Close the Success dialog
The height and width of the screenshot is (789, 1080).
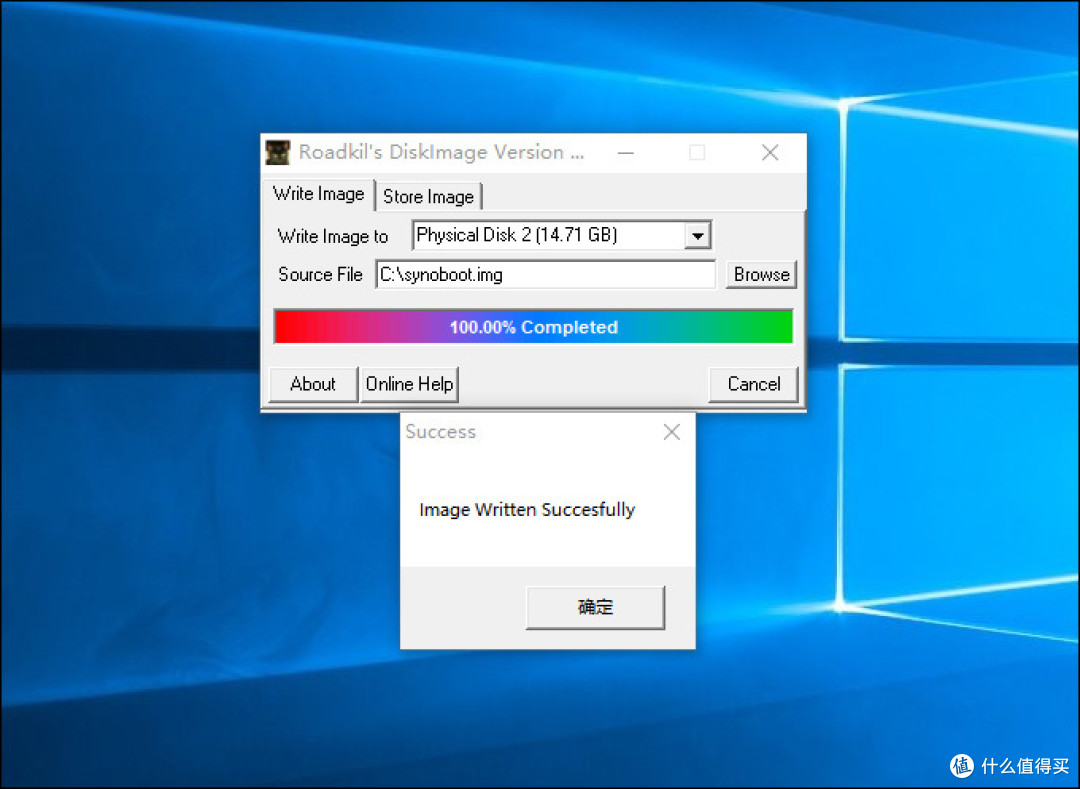672,432
